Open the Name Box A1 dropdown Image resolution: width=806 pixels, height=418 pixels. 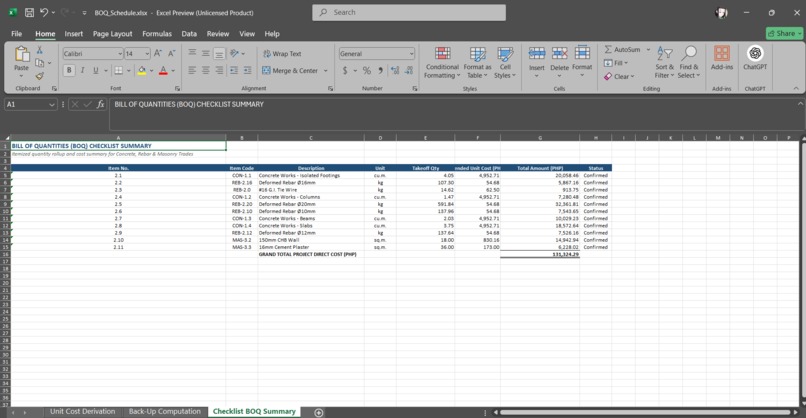[x=51, y=104]
